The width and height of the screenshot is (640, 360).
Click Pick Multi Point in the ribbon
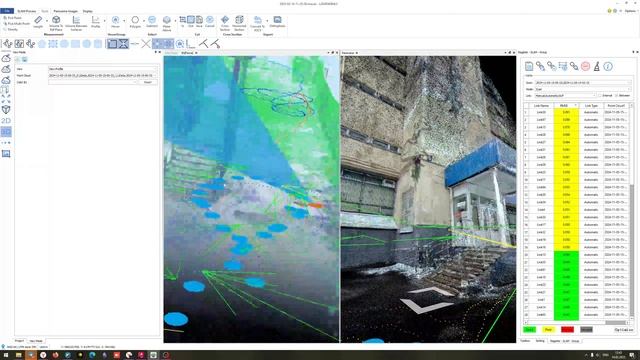point(16,24)
